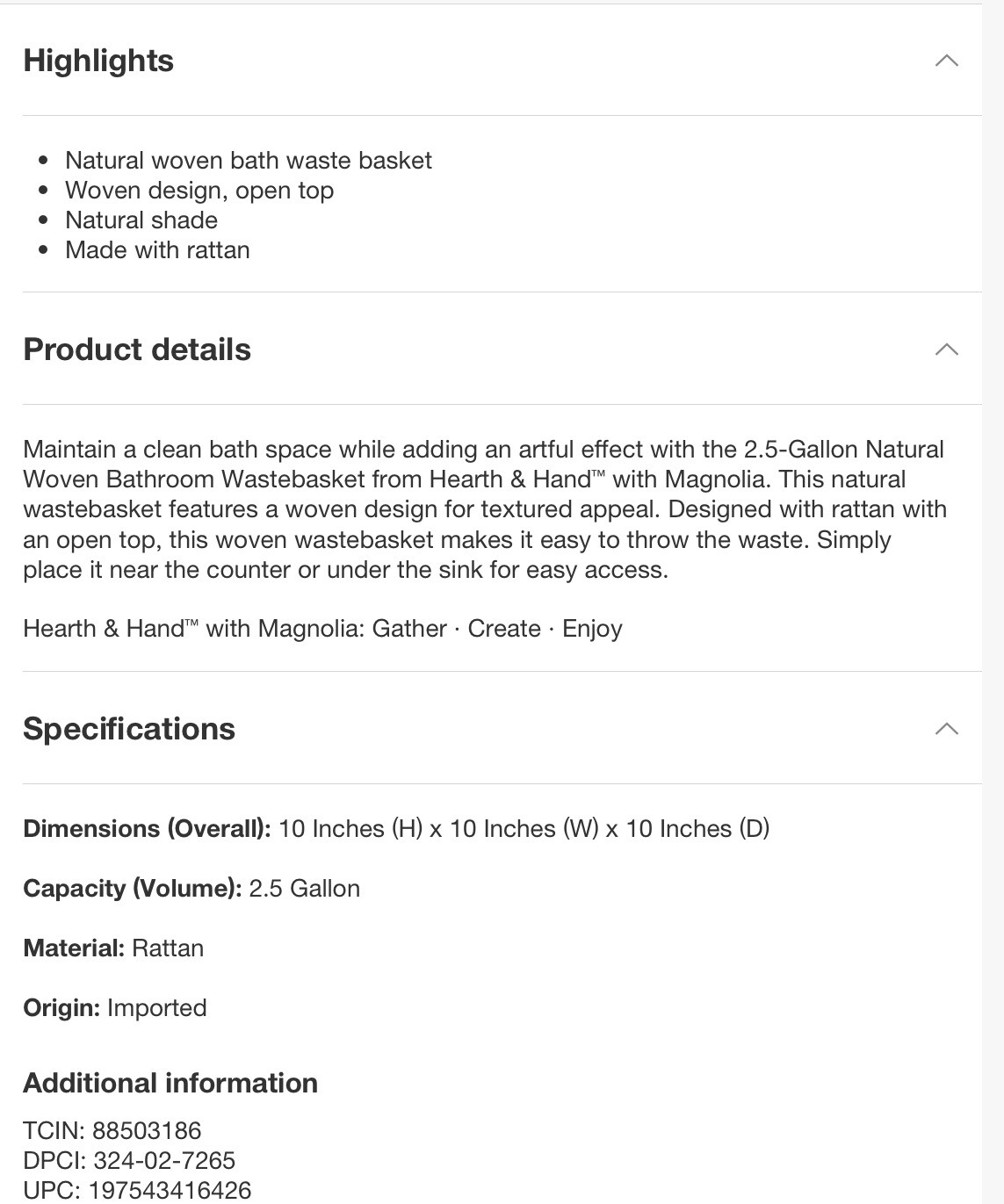Collapse the Specifications section chevron
The image size is (1004, 1204).
point(946,729)
